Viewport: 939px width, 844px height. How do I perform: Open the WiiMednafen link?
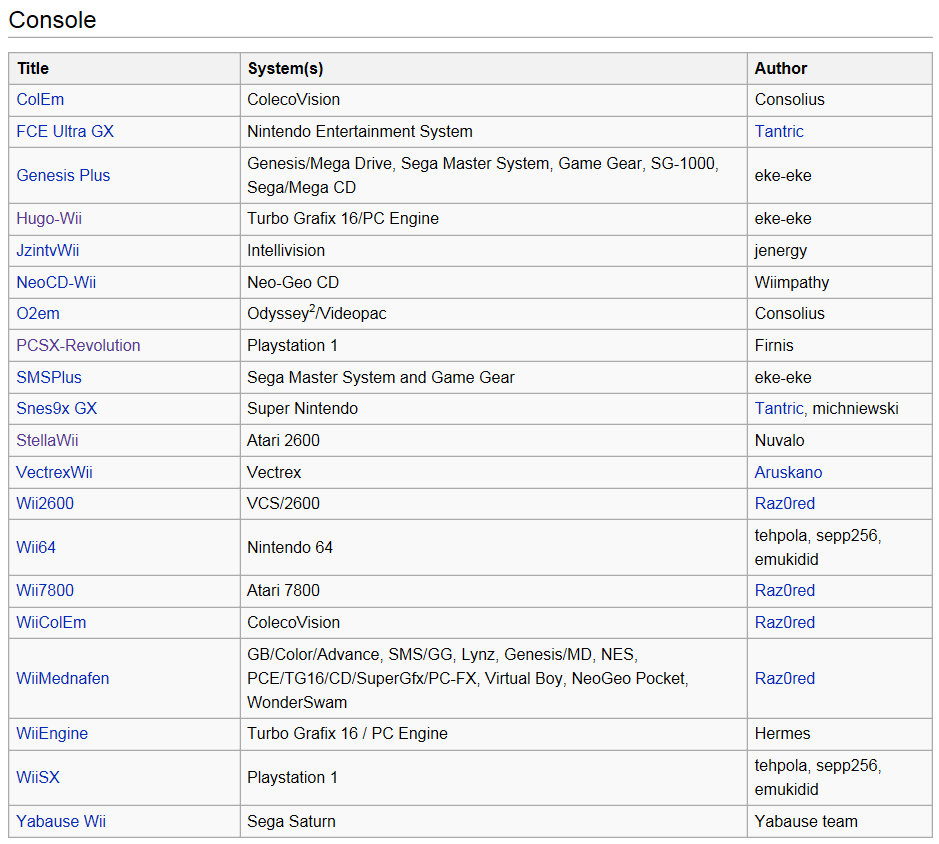pos(62,678)
